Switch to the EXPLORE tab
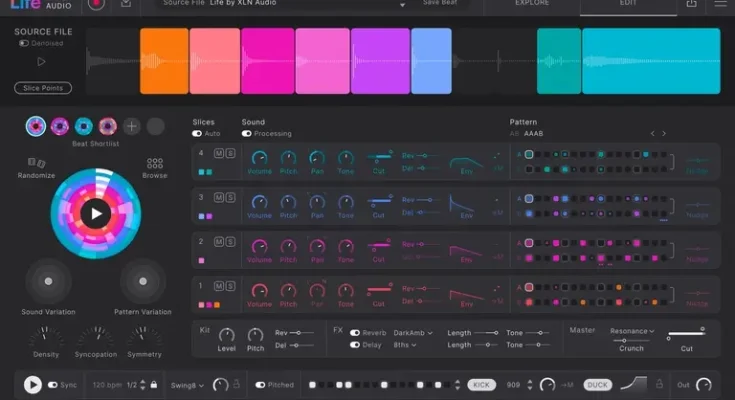Screen dimensions: 735x400 coord(531,4)
